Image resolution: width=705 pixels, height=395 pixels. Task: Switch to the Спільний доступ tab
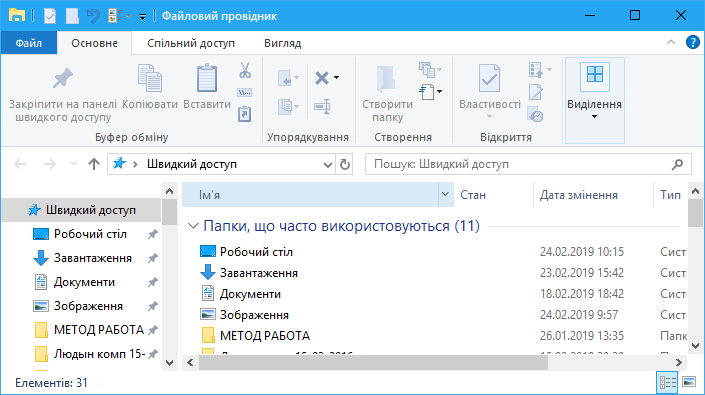click(191, 43)
